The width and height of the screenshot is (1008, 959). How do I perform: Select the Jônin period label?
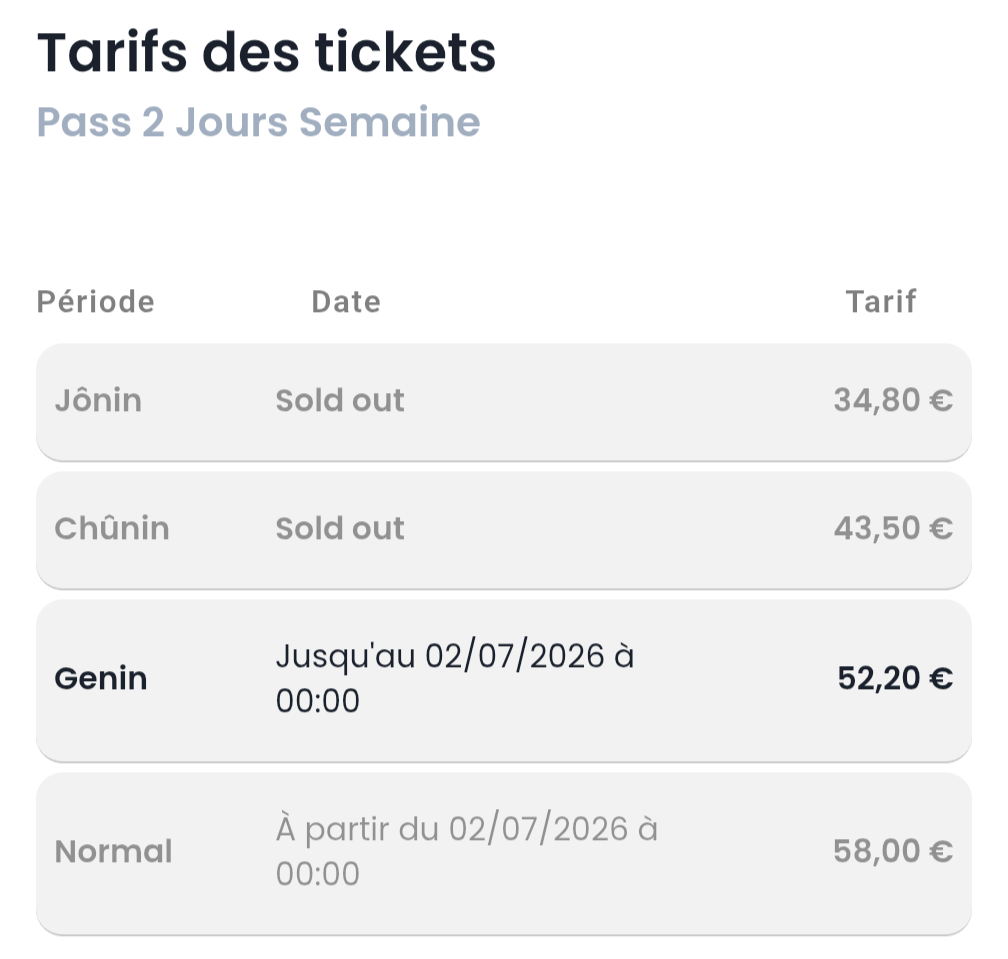click(x=98, y=401)
